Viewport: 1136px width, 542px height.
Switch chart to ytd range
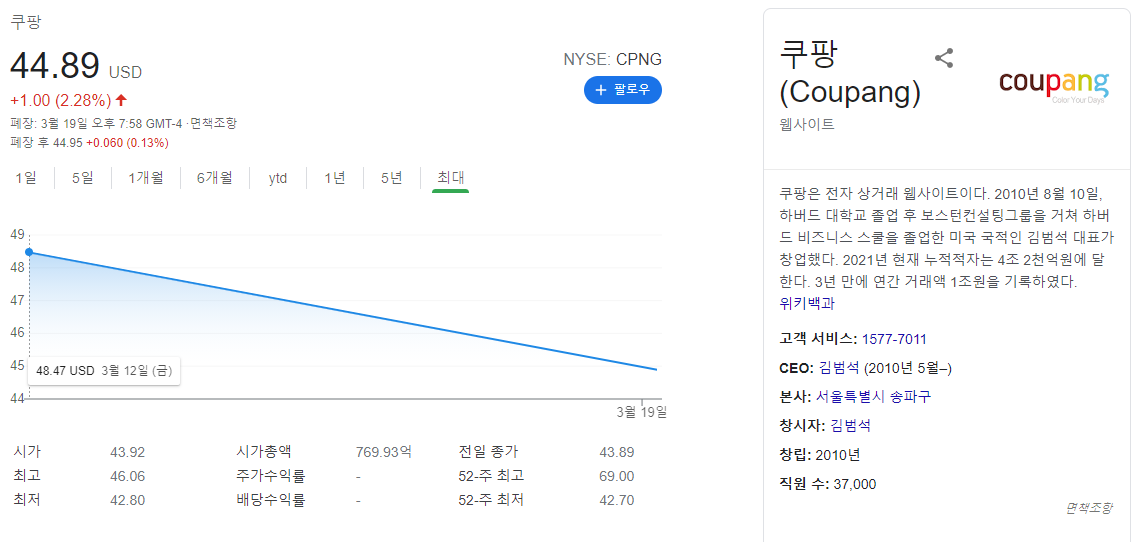click(277, 178)
